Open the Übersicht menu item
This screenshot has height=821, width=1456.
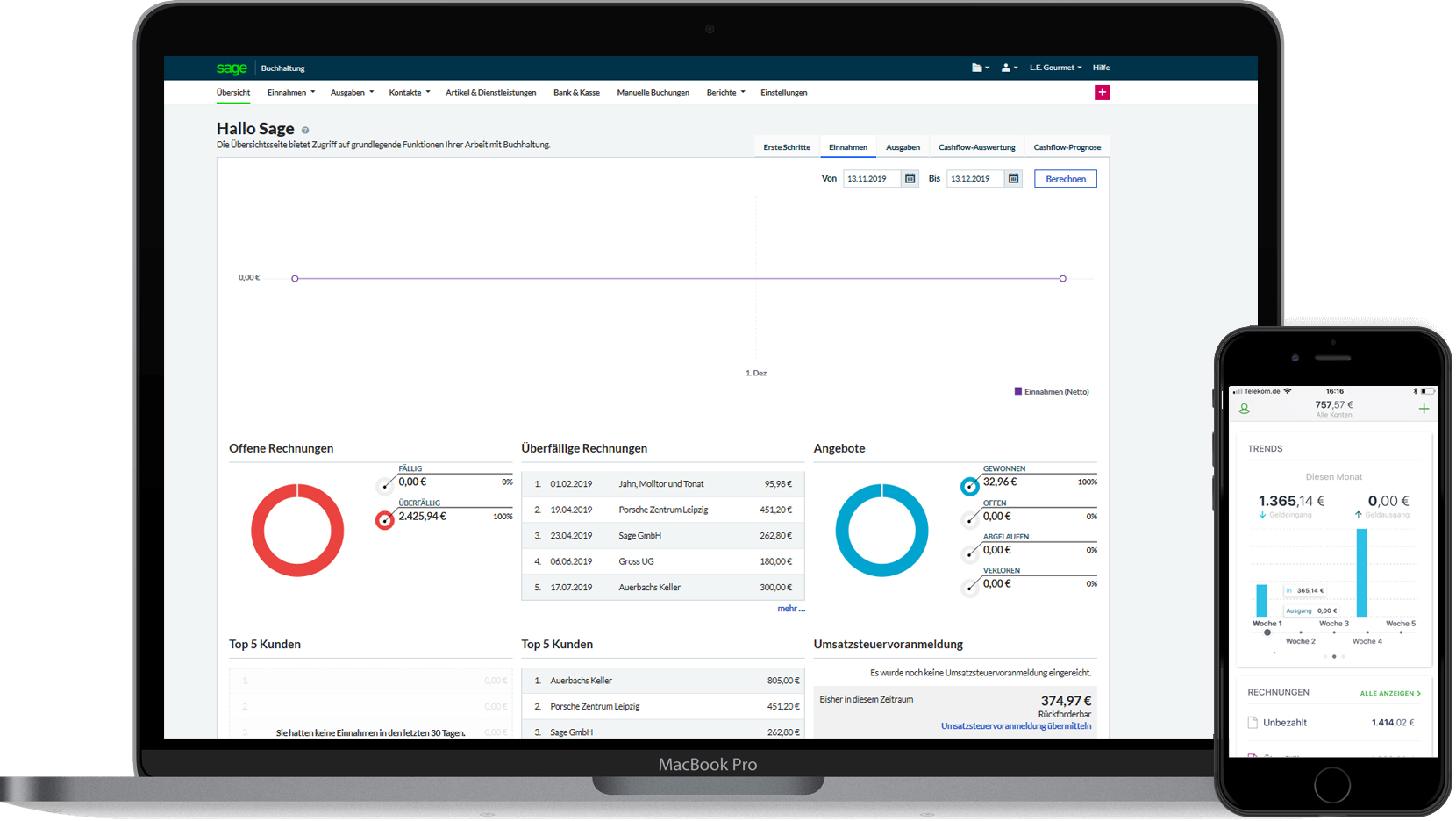pos(233,93)
